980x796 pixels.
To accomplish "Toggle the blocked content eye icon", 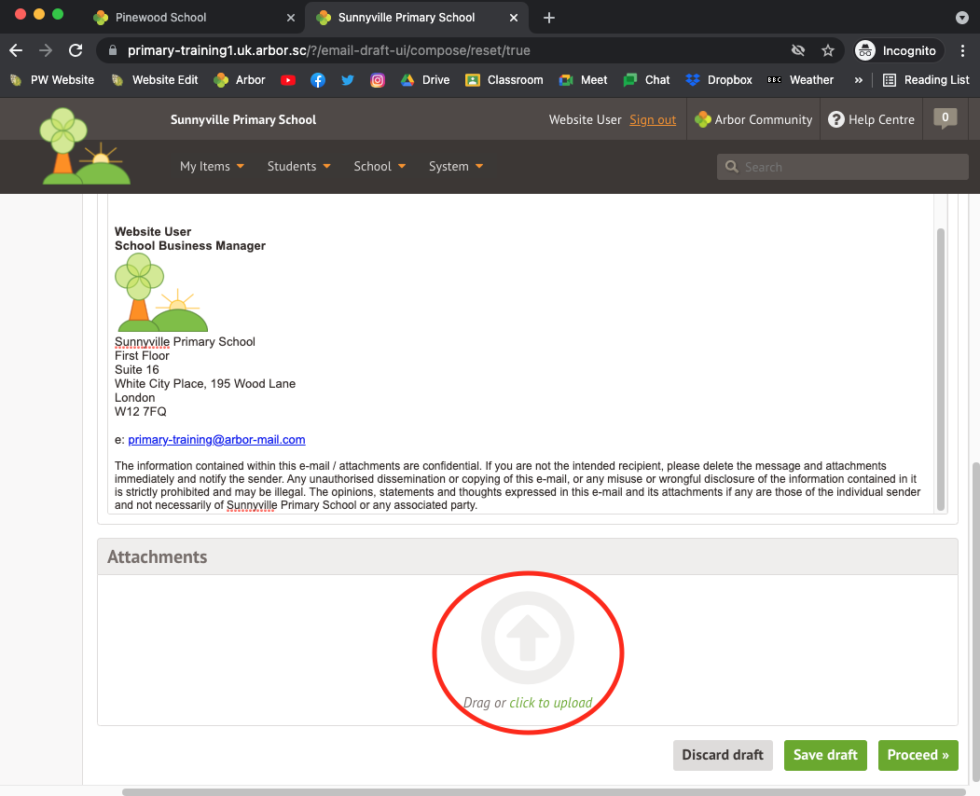I will click(798, 50).
